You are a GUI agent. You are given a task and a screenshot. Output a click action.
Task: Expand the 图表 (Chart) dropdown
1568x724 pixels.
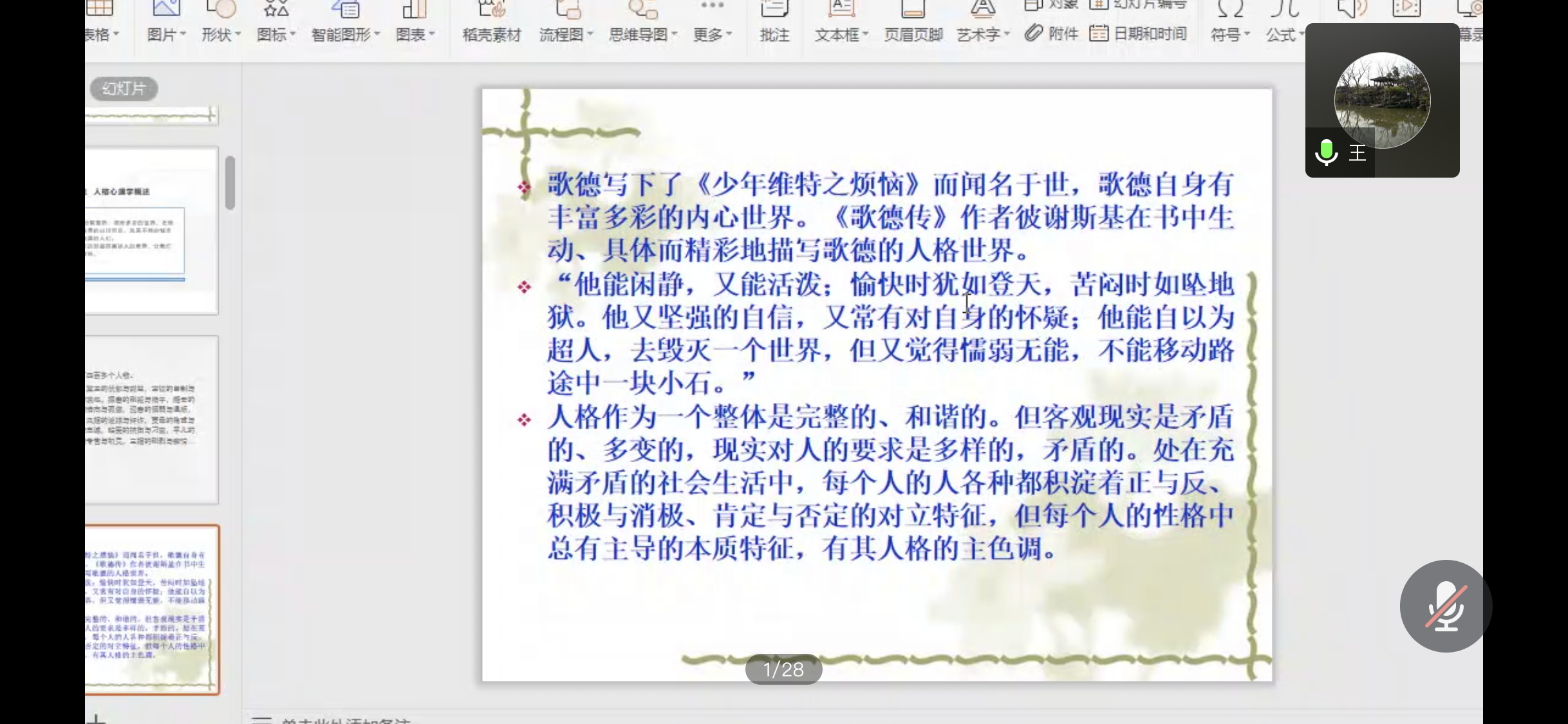[x=415, y=35]
